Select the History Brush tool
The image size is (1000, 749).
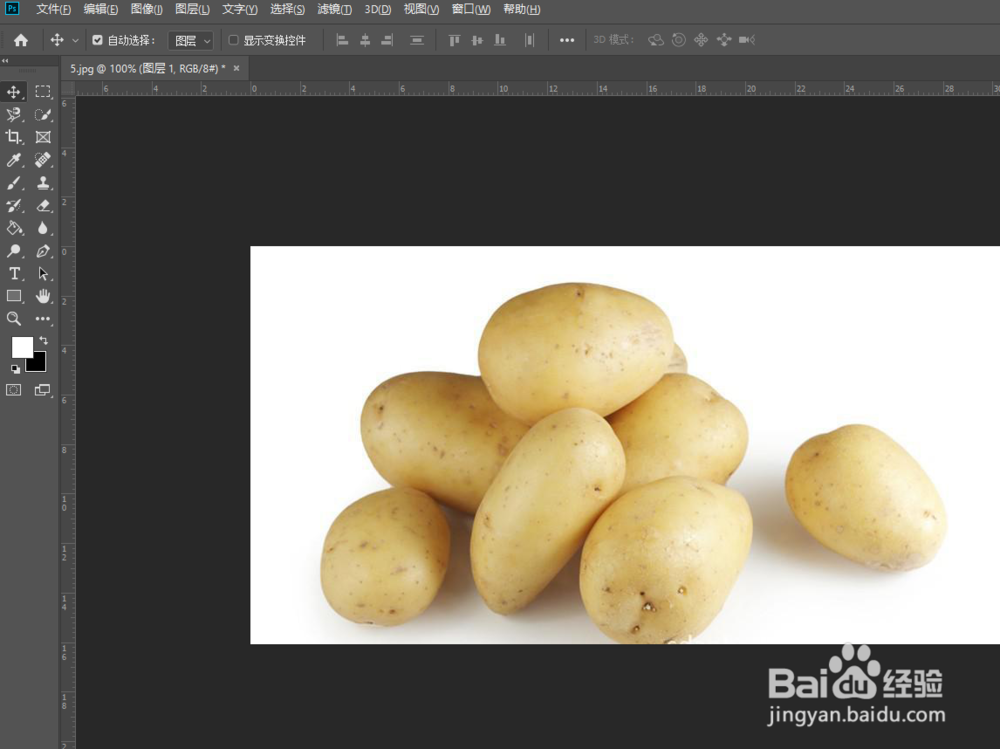(x=13, y=205)
